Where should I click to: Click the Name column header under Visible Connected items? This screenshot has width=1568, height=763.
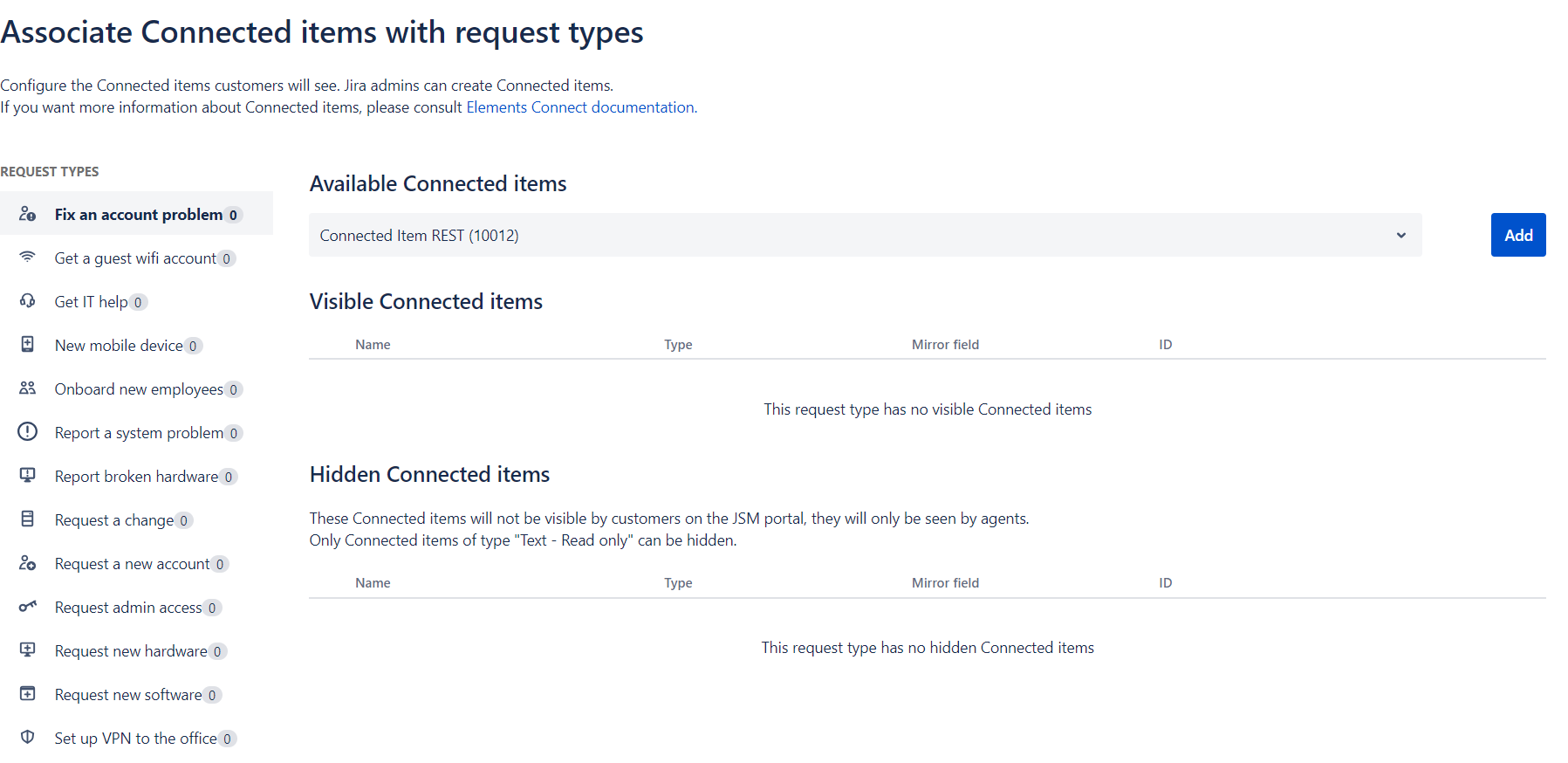pos(373,345)
